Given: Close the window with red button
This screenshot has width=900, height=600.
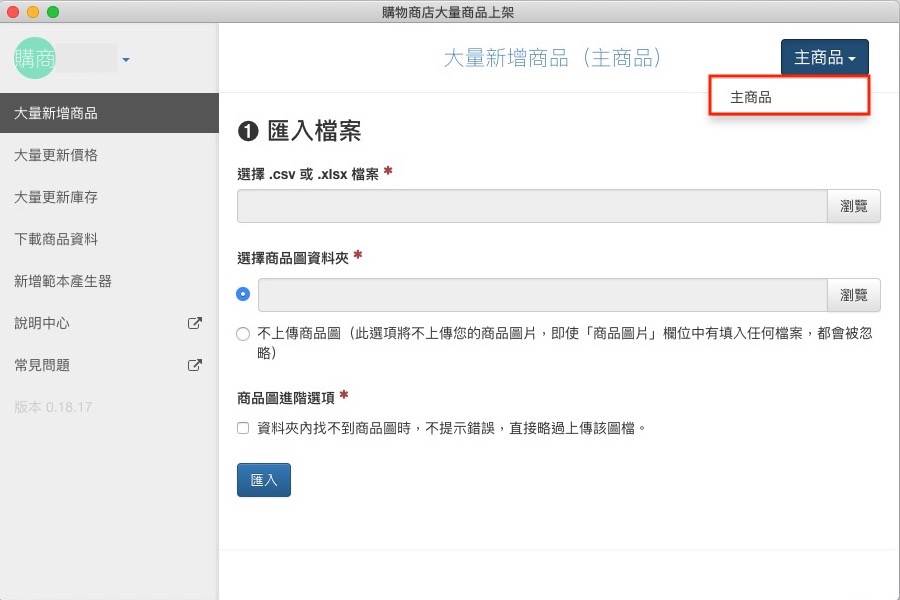Looking at the screenshot, I should click(13, 11).
